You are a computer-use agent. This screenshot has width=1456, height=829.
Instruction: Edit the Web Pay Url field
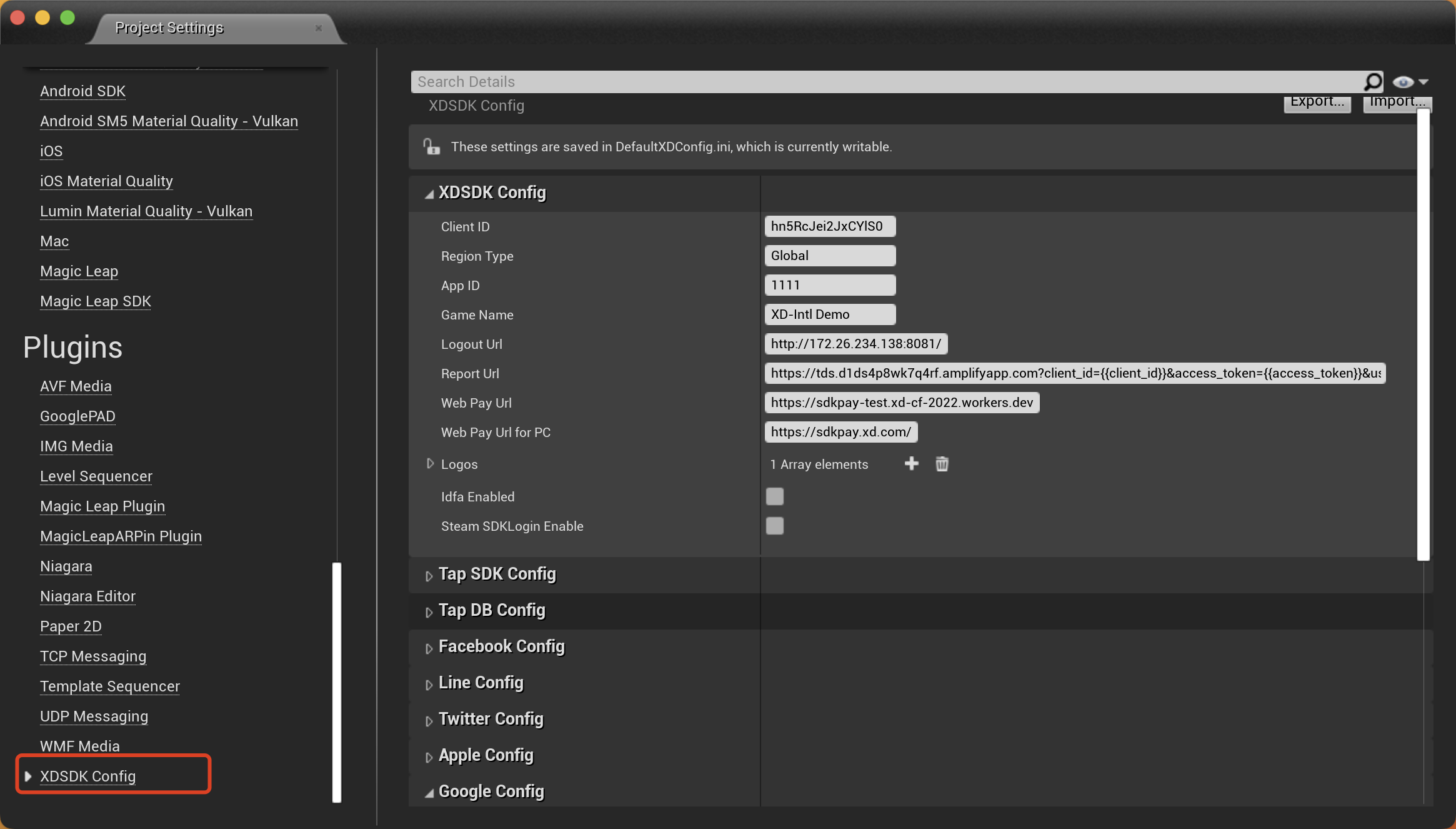[x=902, y=403]
